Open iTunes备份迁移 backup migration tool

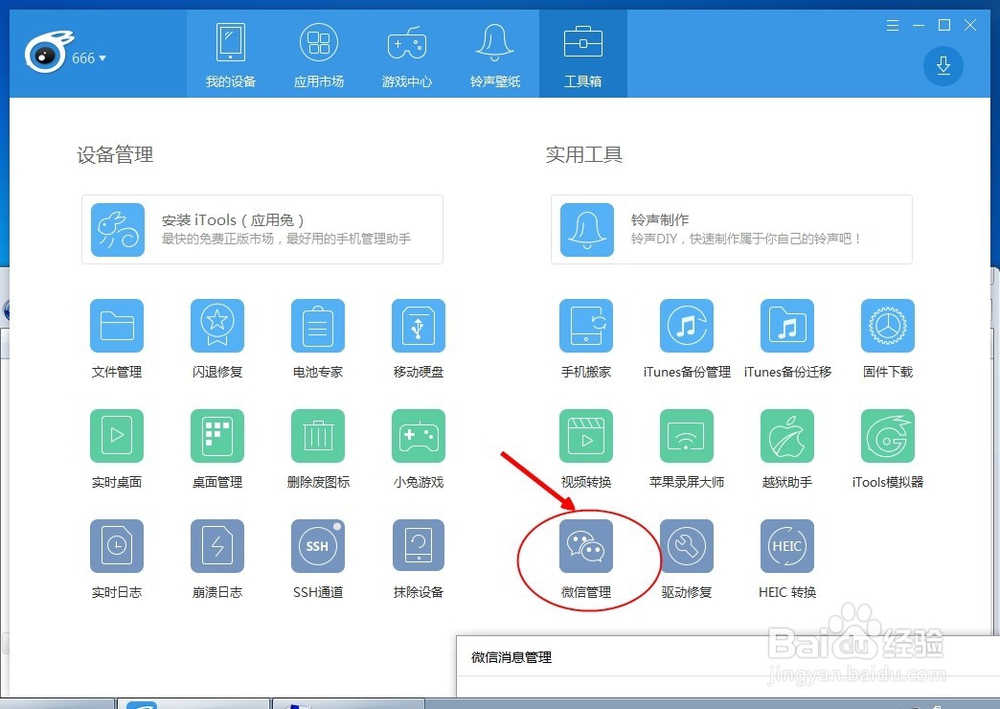(x=787, y=326)
